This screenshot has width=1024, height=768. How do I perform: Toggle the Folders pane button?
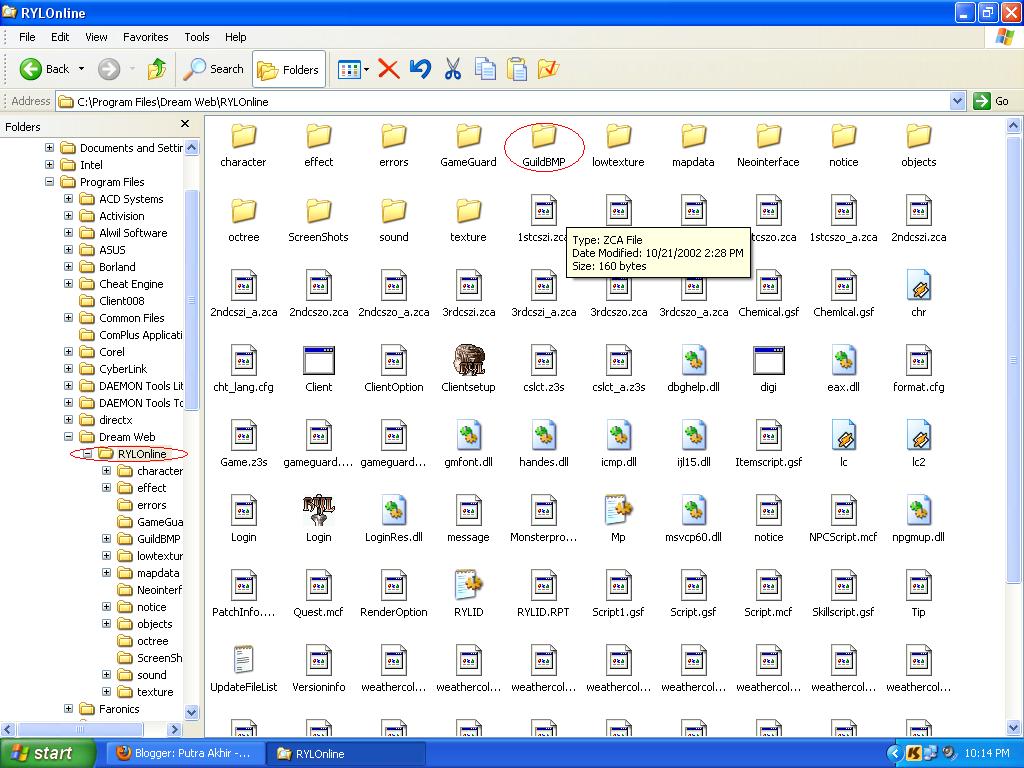click(x=289, y=69)
